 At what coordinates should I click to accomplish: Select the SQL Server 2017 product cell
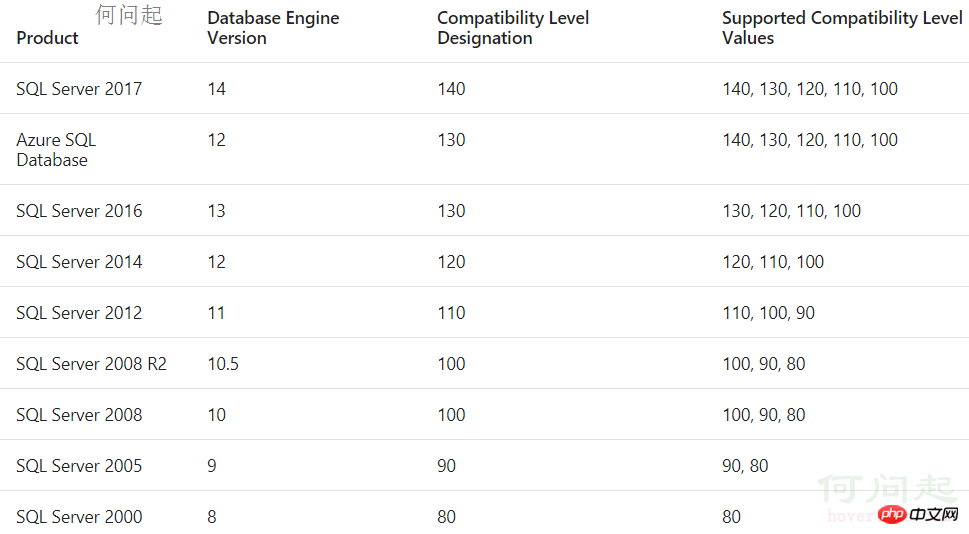(79, 89)
